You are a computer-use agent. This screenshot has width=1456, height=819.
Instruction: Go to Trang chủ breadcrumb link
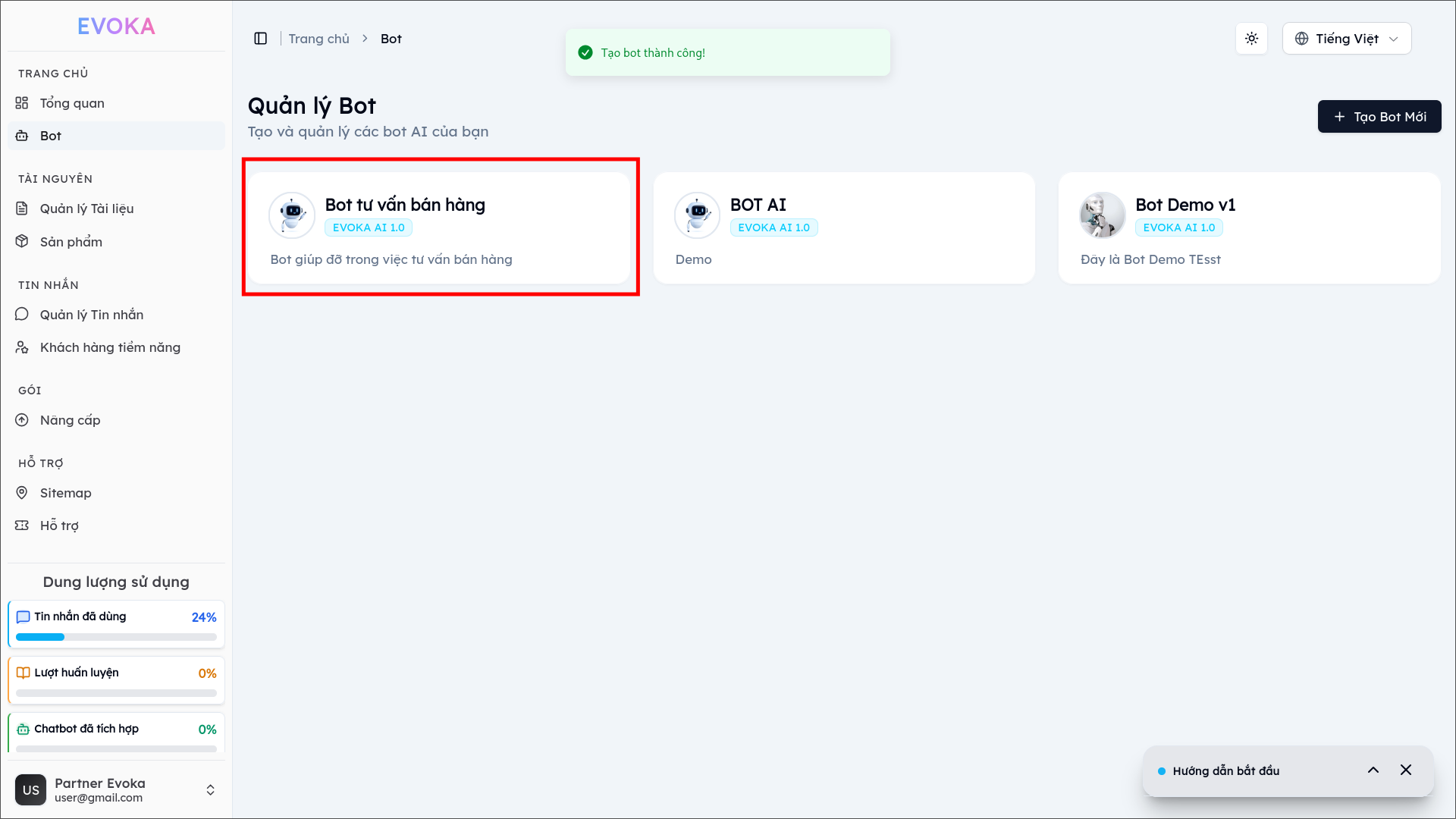click(x=318, y=39)
